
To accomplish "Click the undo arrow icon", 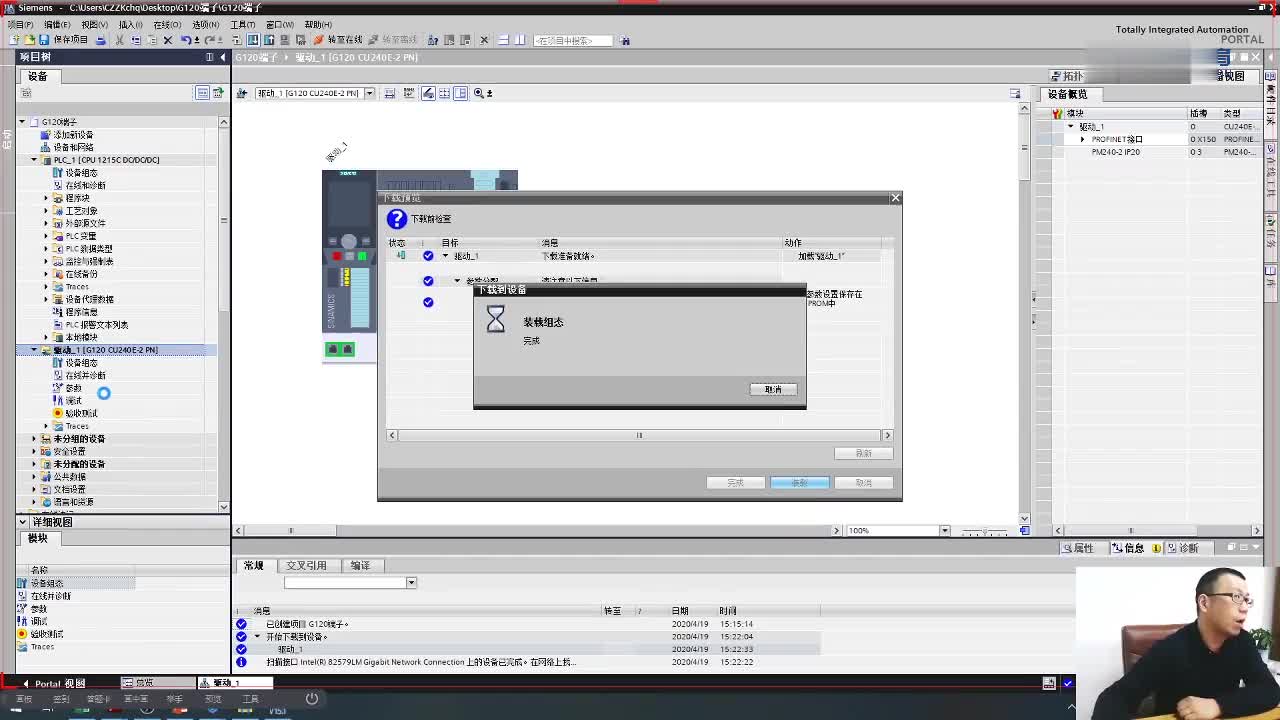I will 186,40.
